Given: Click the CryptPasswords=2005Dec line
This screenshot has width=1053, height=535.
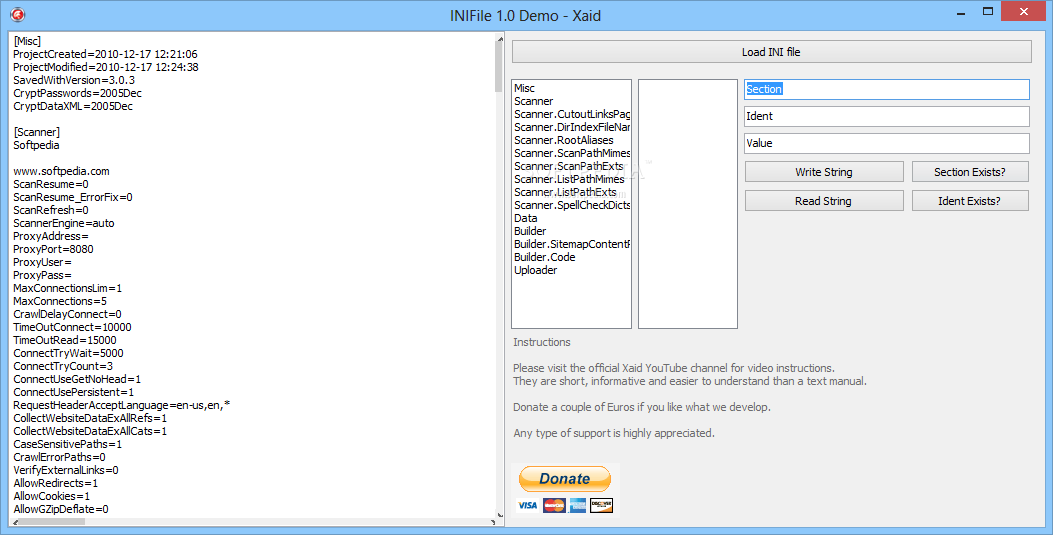Looking at the screenshot, I should tap(77, 93).
